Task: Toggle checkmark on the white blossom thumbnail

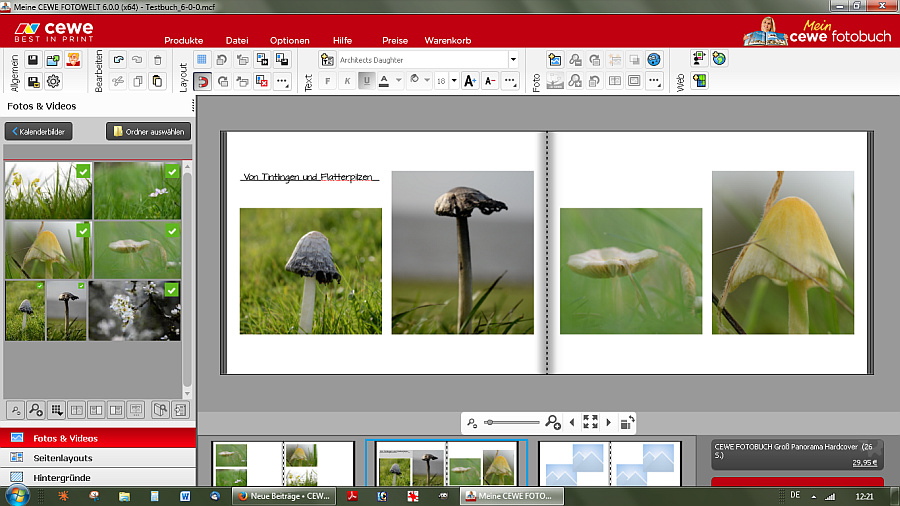Action: pos(172,290)
